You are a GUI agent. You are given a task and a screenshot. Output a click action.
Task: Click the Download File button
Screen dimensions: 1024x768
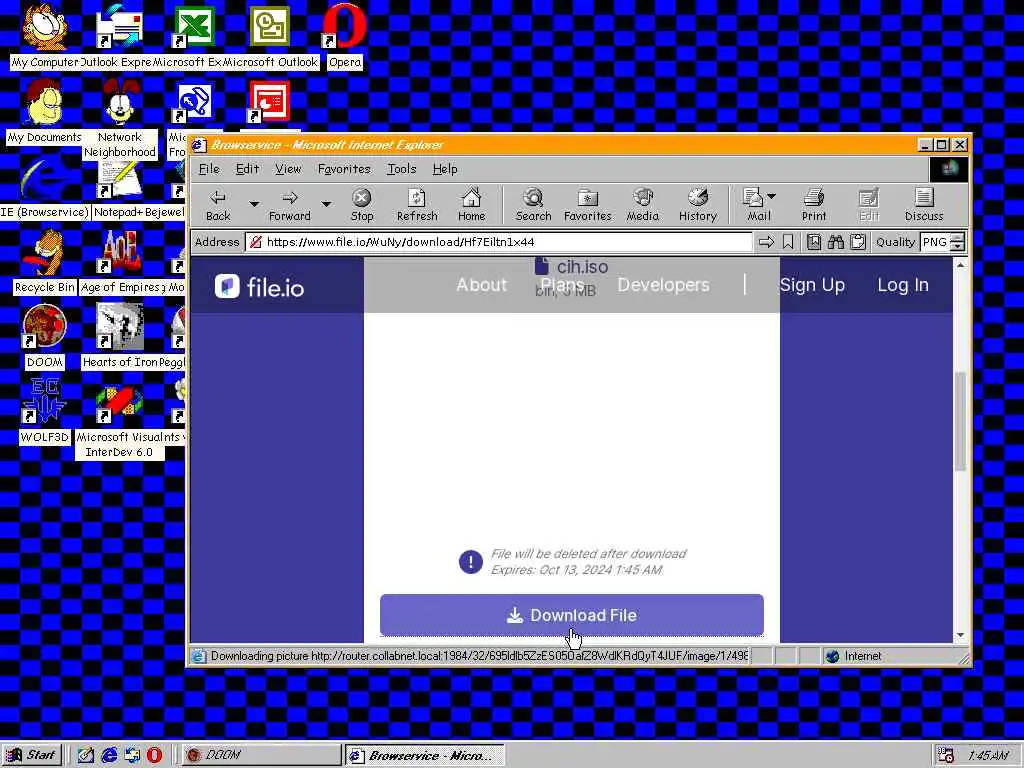point(571,615)
